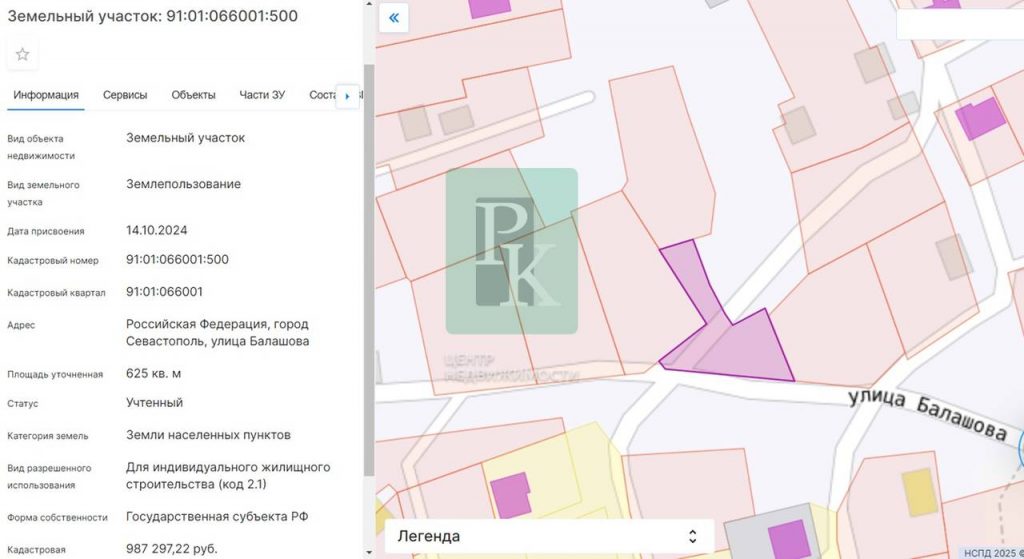Click the partially hidden Соста tab
This screenshot has height=559, width=1024.
coord(322,95)
